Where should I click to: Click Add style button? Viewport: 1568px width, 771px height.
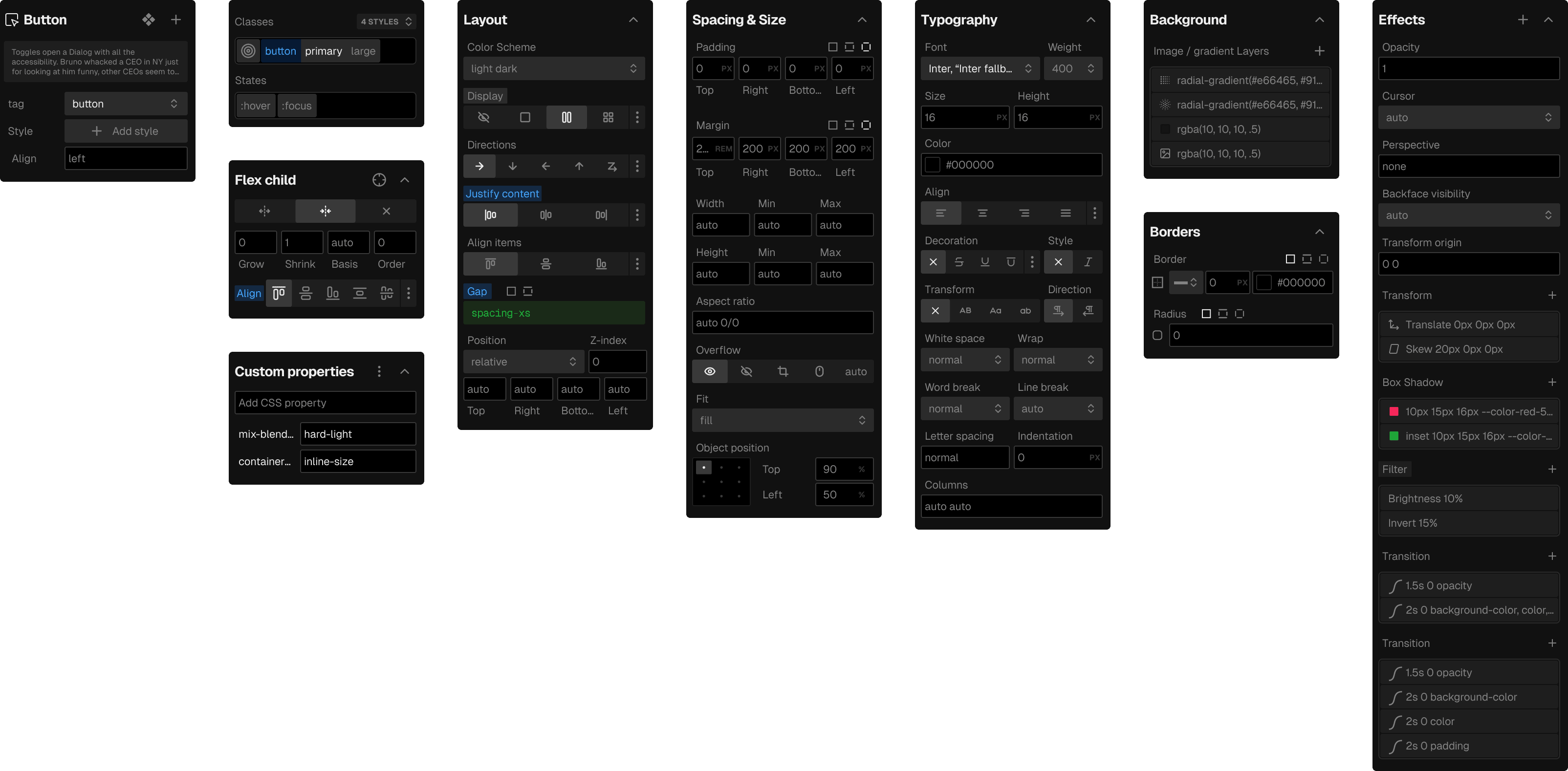(x=125, y=131)
